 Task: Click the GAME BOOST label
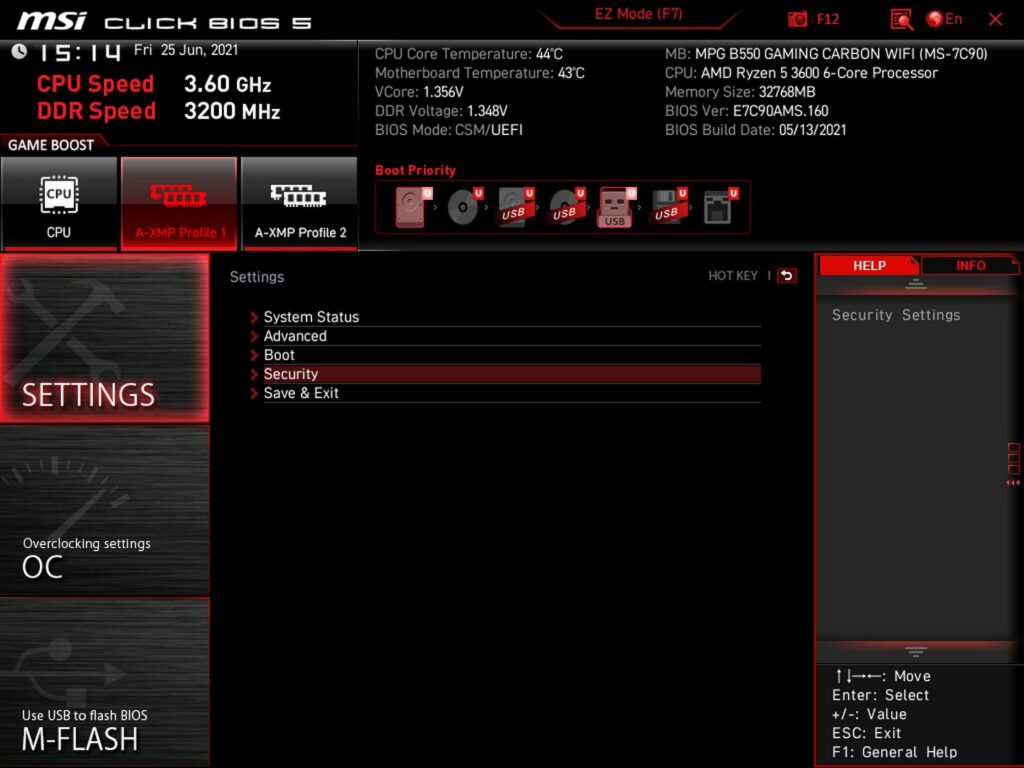point(51,145)
